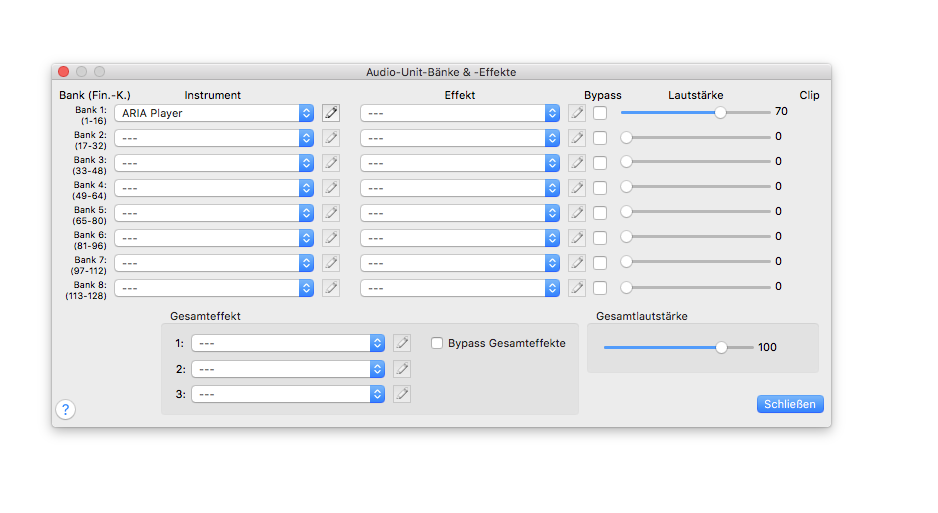Check the Bypass box for Bank 5
This screenshot has height=513, width=938.
600,213
